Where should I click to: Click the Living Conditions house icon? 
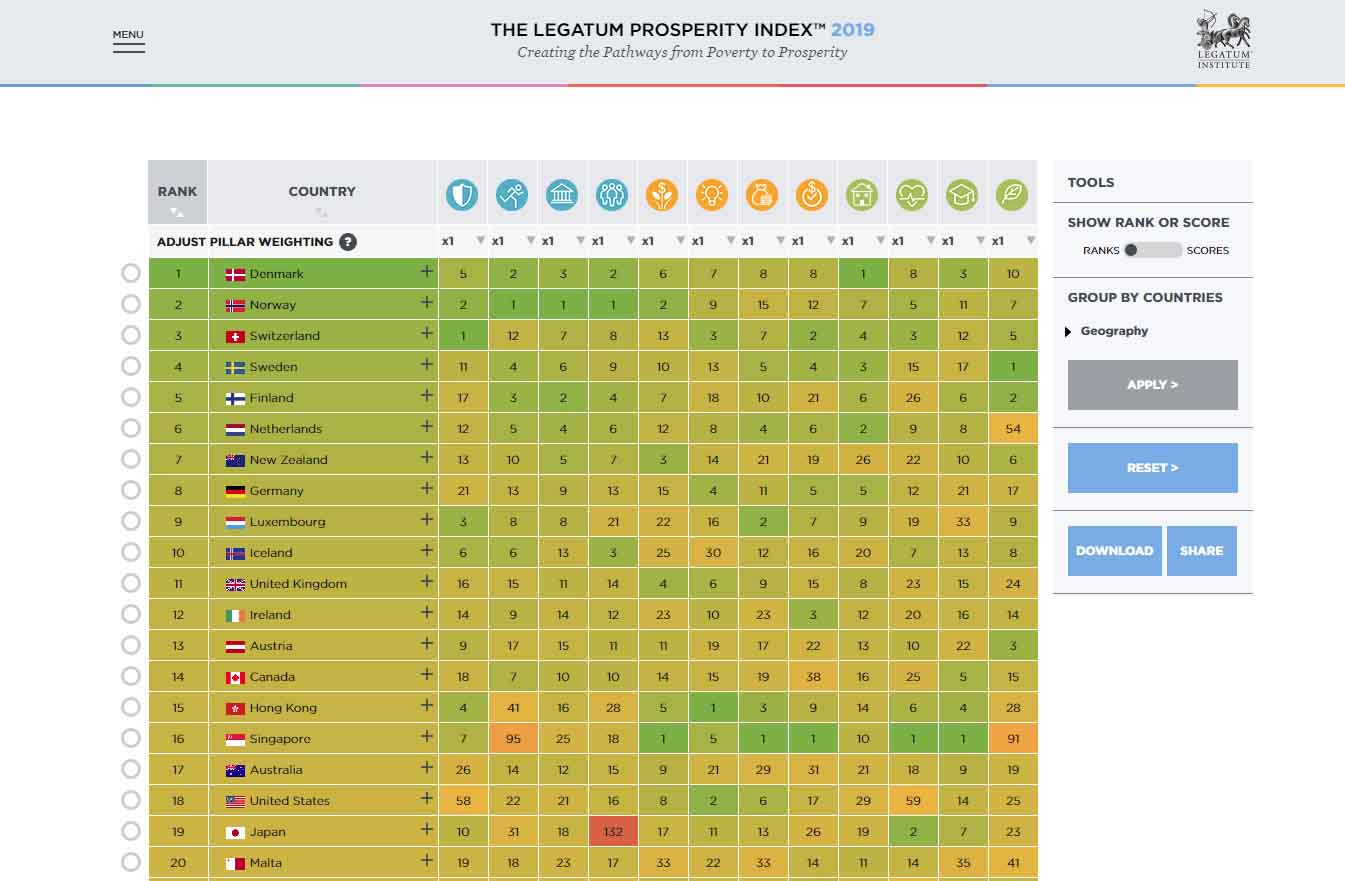click(x=862, y=194)
